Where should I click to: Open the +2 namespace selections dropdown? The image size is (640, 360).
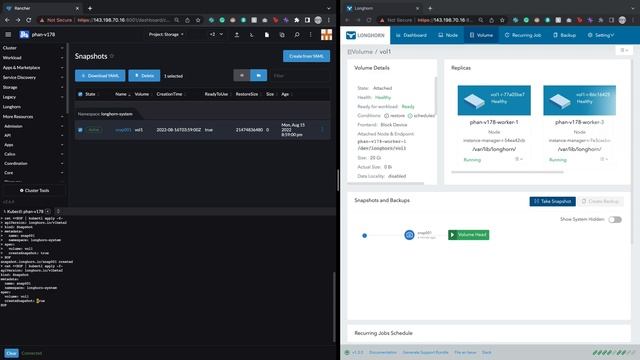(x=216, y=34)
